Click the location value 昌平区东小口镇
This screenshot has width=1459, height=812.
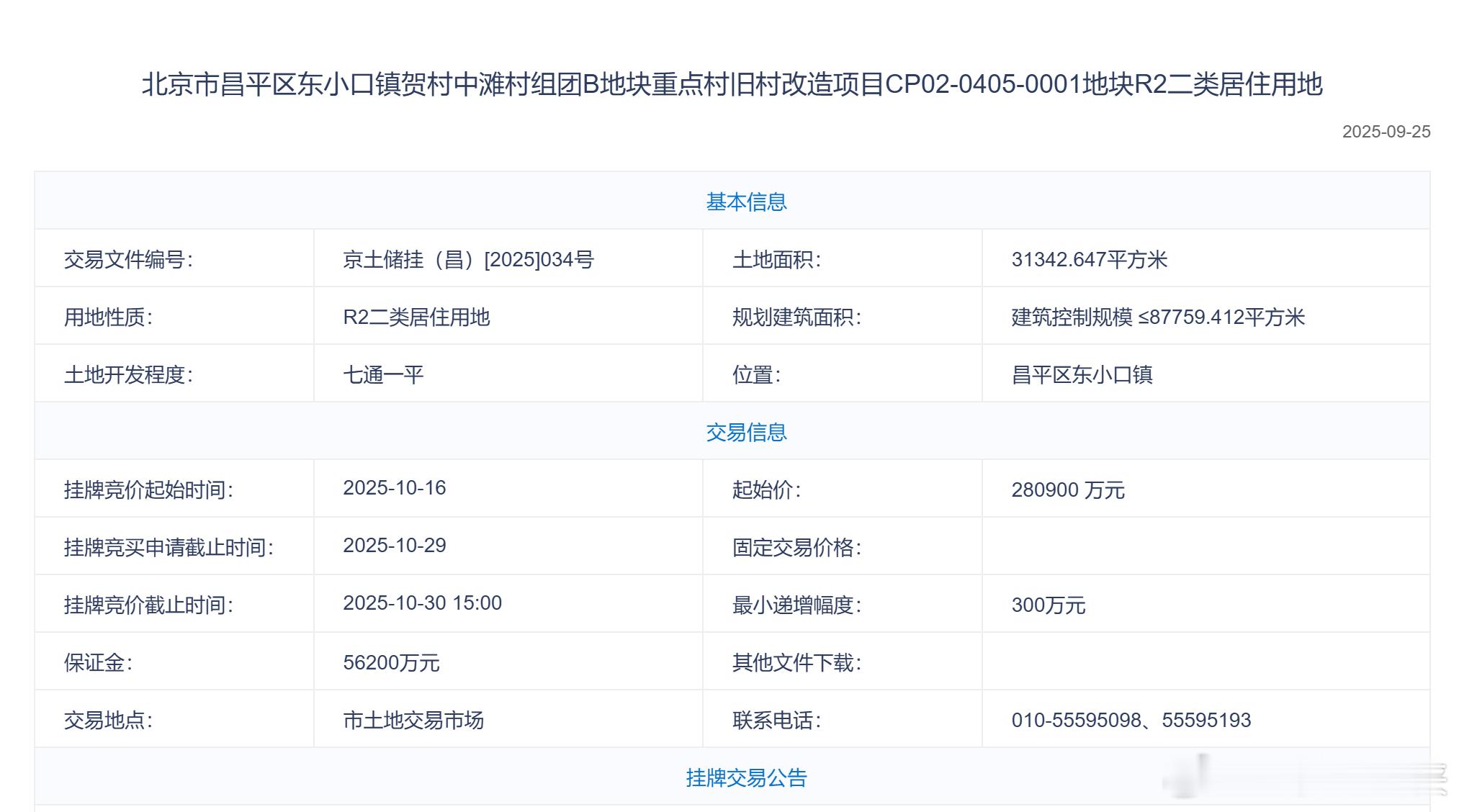[1082, 374]
